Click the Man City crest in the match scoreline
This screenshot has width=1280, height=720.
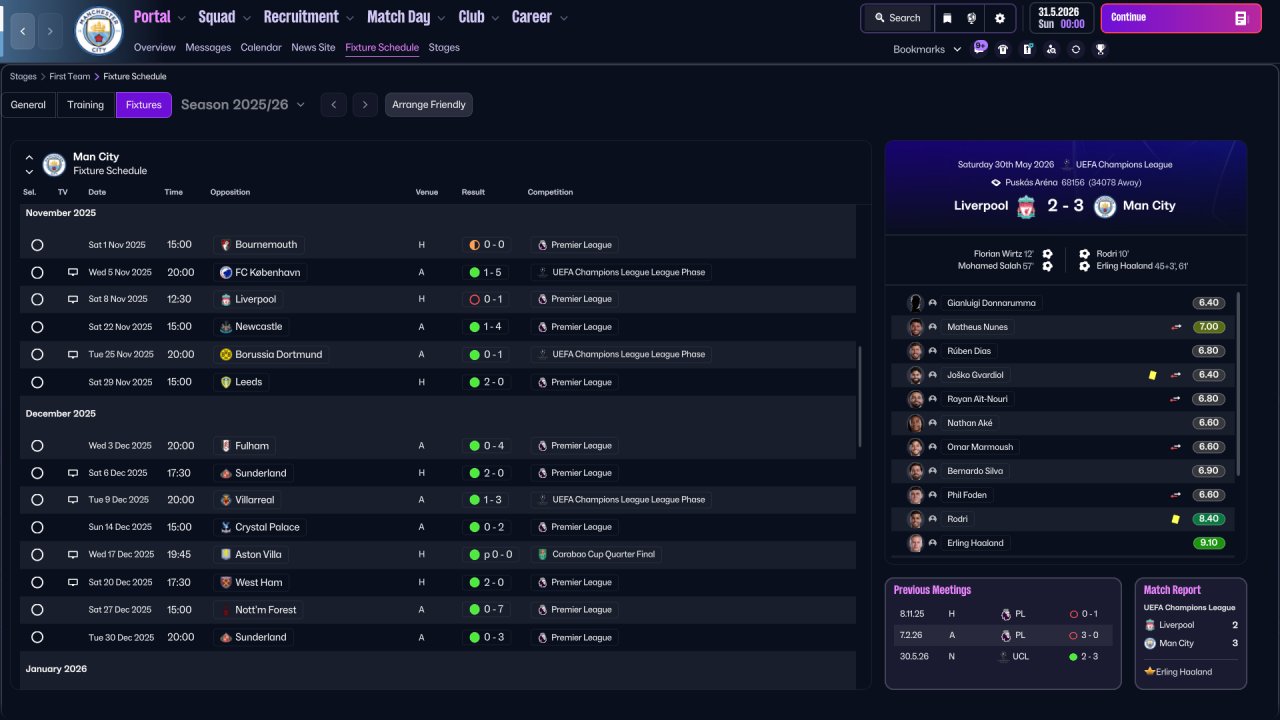1105,206
